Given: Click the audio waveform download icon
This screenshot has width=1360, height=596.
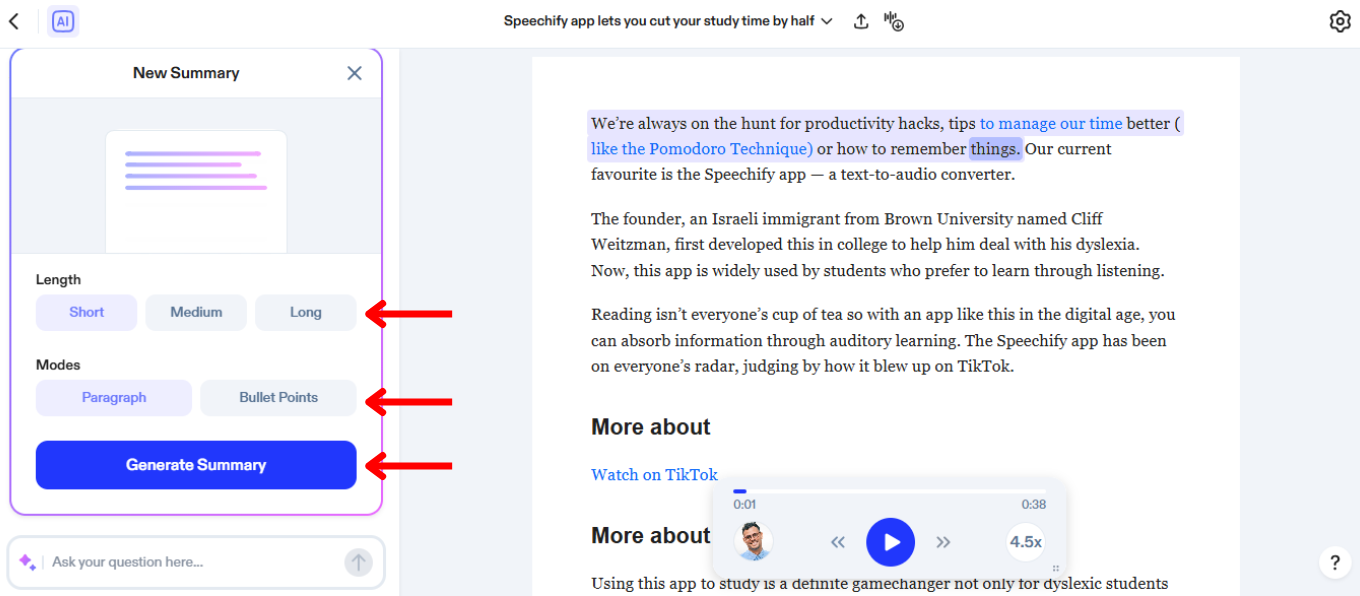Looking at the screenshot, I should pos(894,21).
